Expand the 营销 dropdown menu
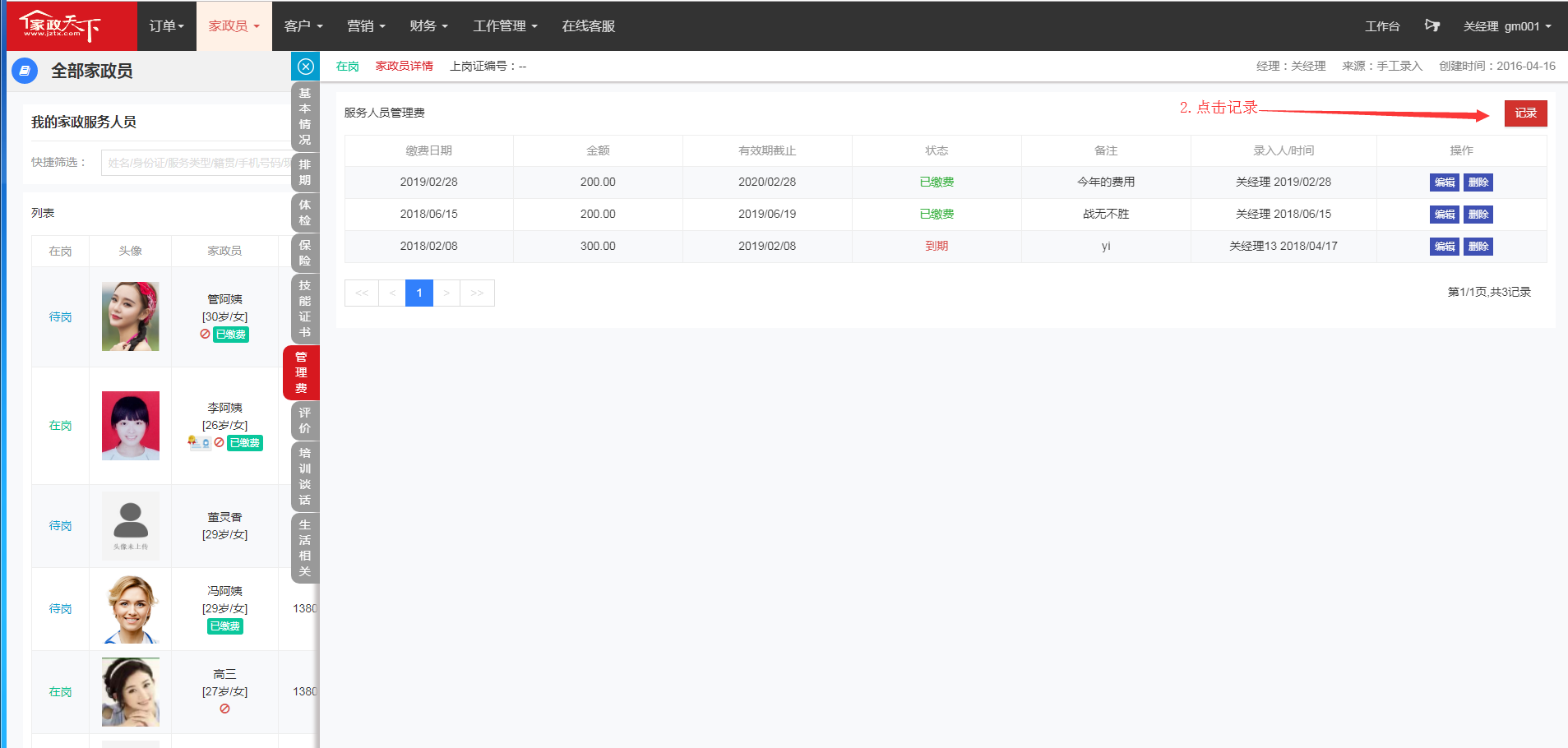Viewport: 1568px width, 748px height. (x=366, y=26)
